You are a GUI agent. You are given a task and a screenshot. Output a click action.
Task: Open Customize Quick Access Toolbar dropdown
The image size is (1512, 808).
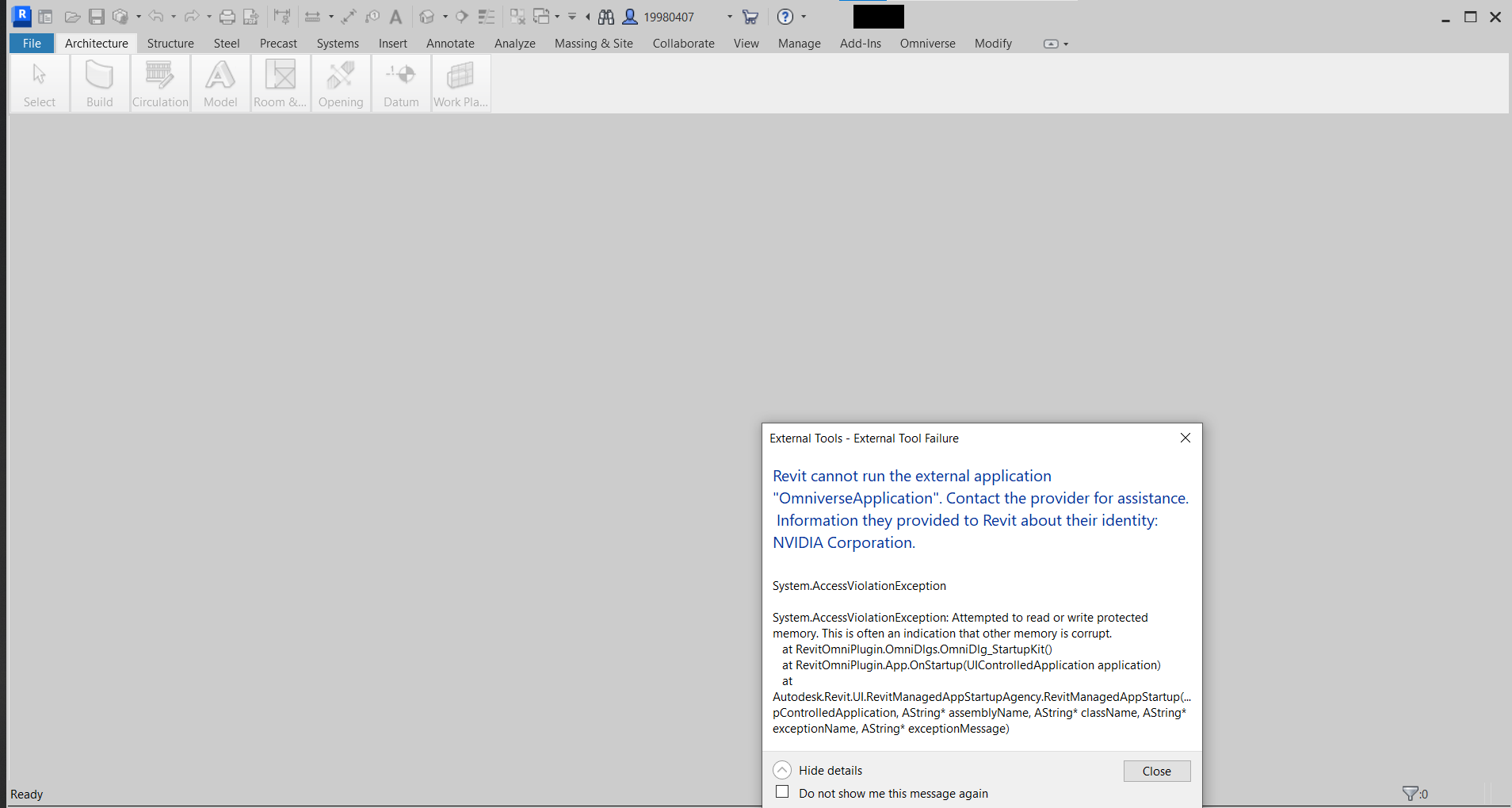(x=572, y=17)
